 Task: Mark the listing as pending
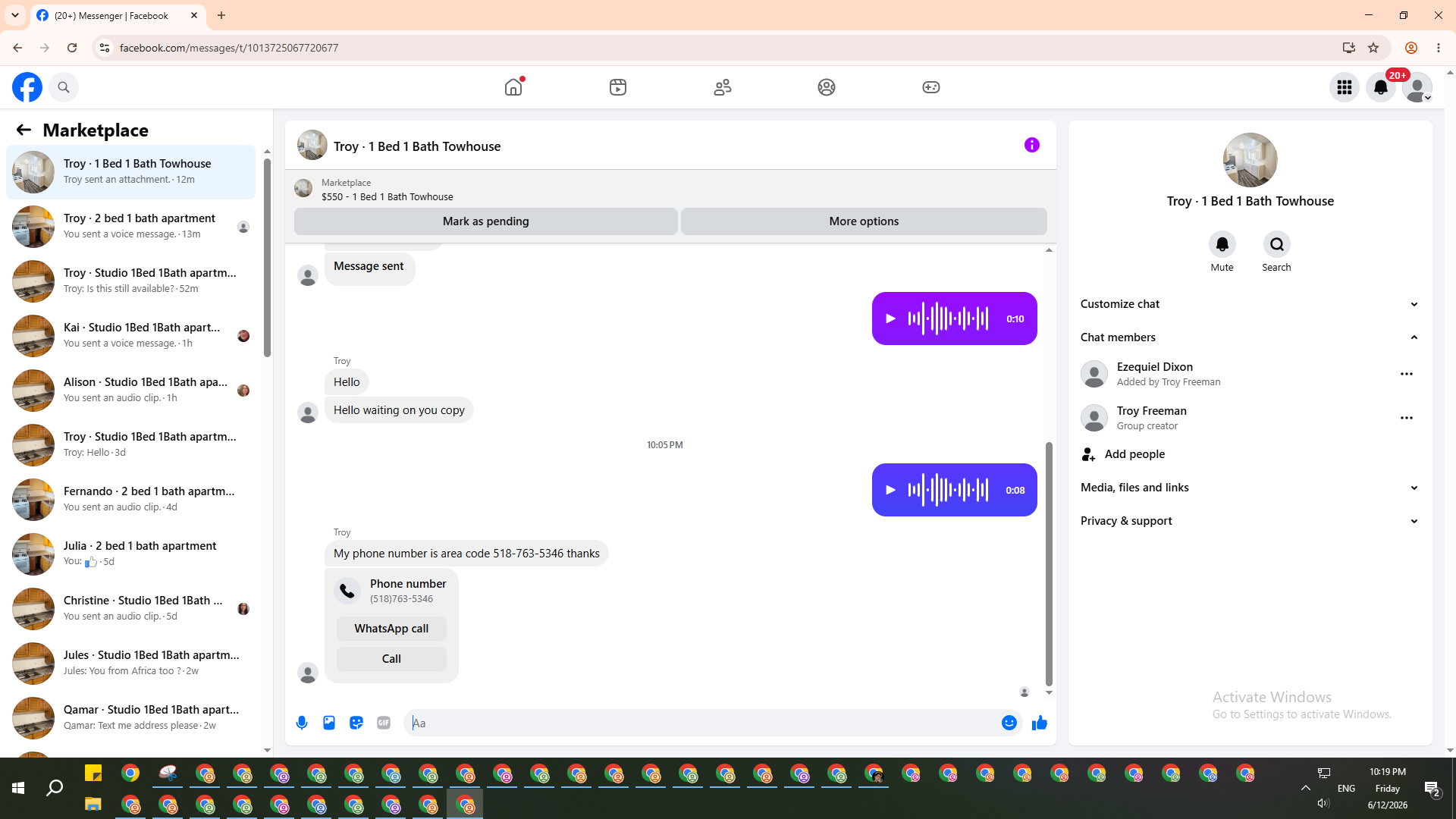coord(486,221)
